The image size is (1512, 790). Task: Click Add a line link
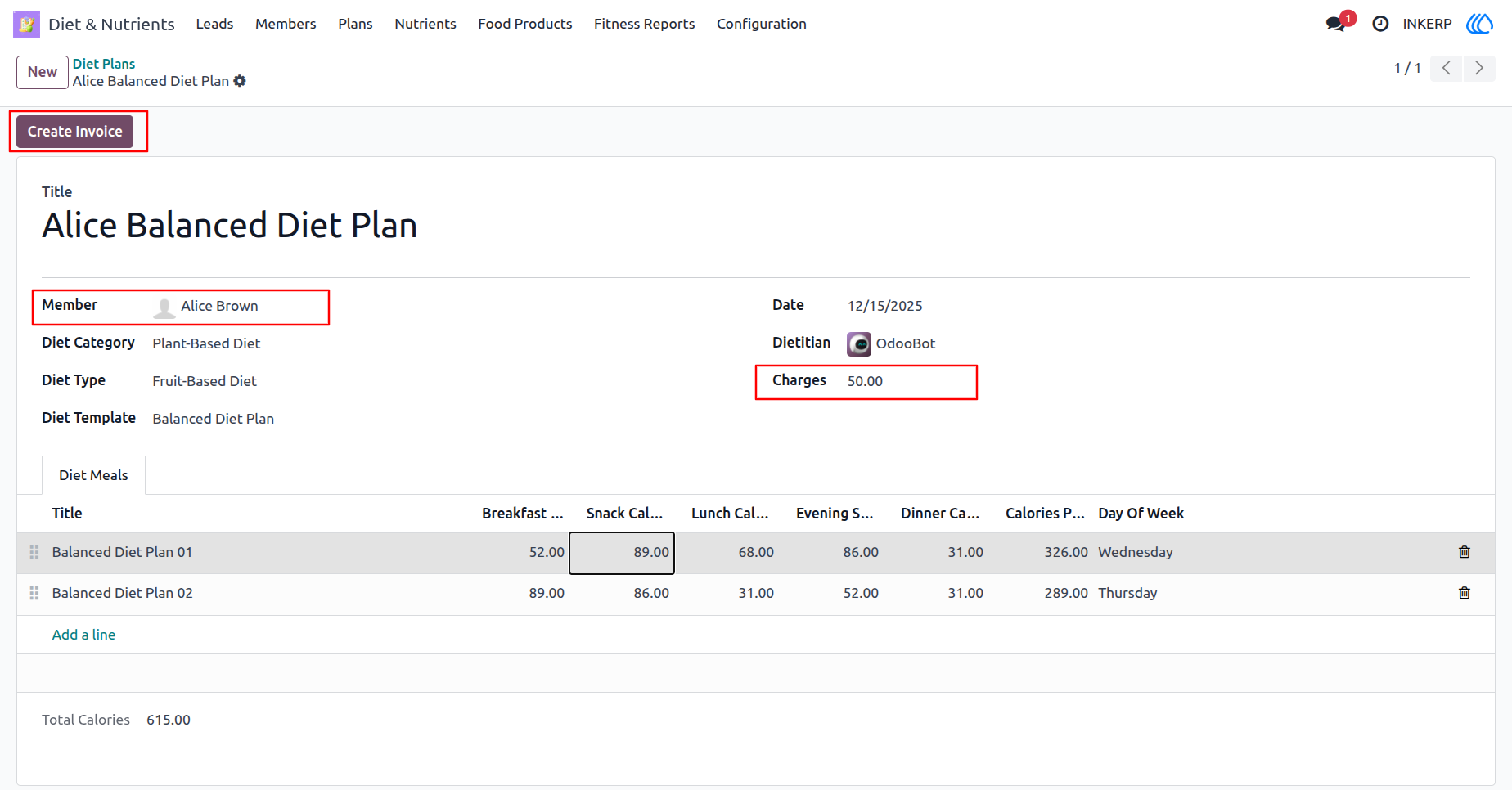click(83, 635)
